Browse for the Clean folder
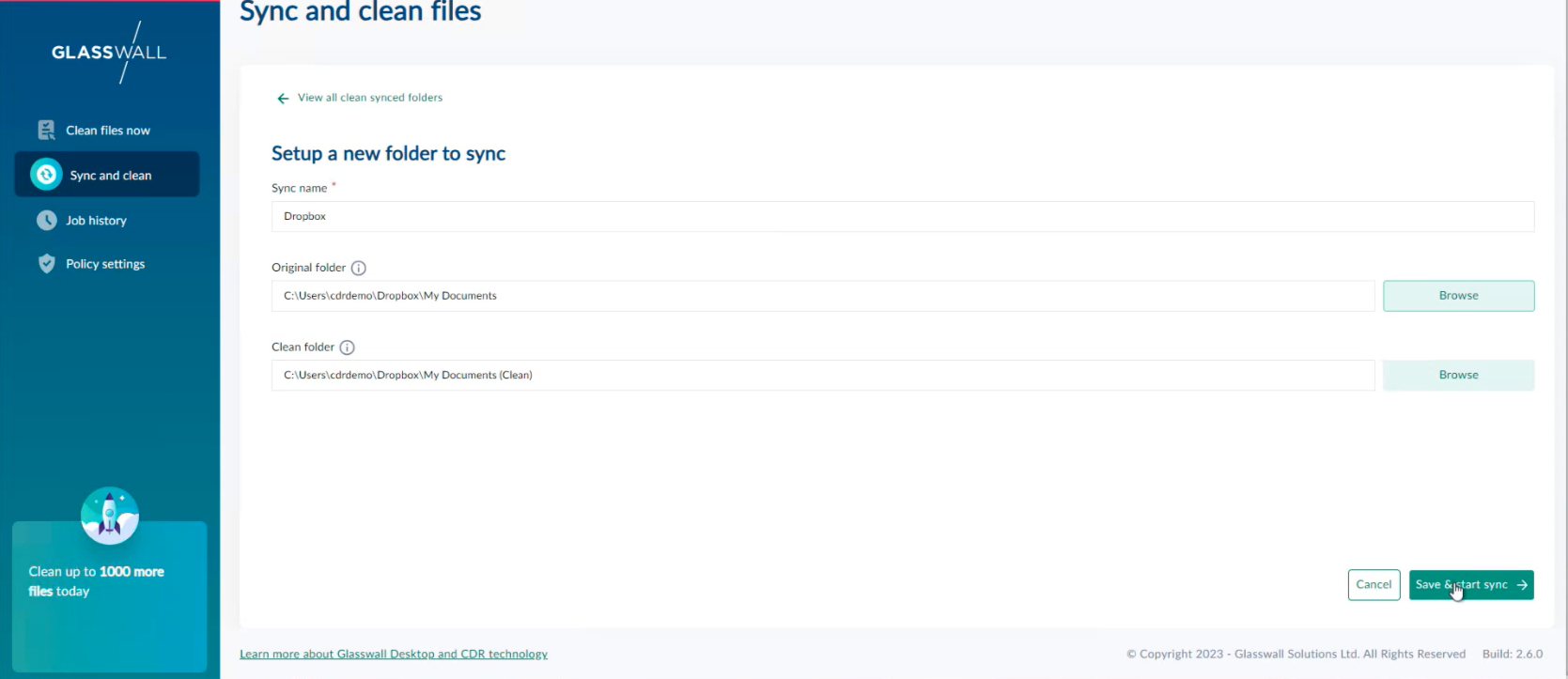 (1458, 375)
